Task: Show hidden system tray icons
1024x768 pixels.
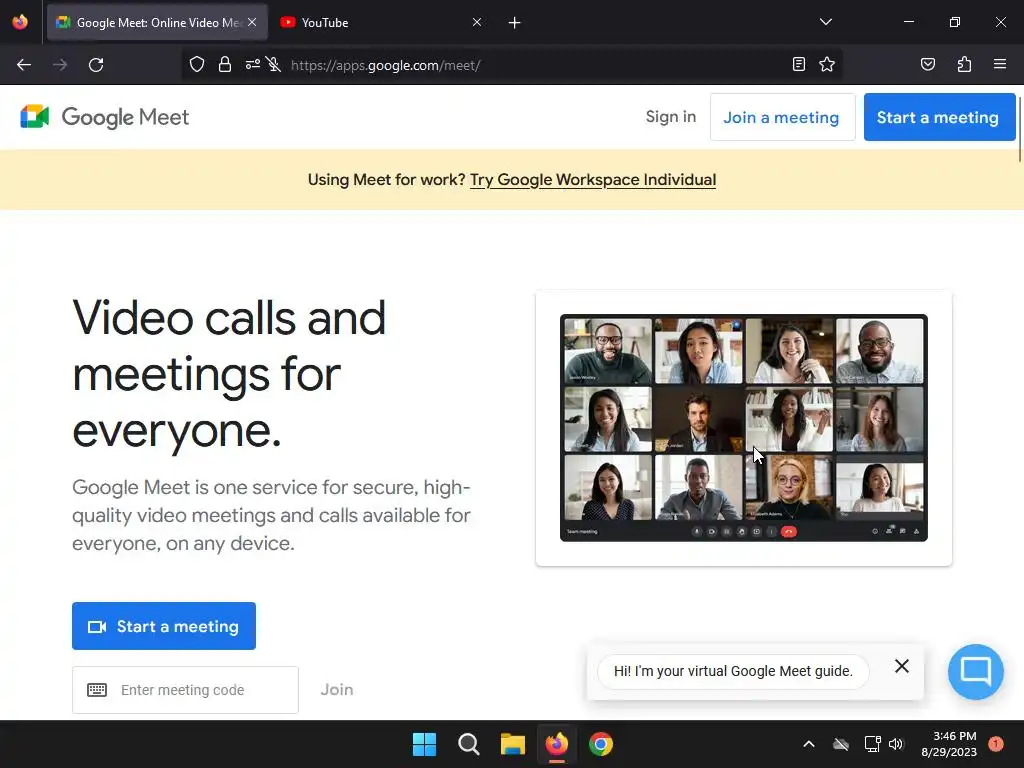Action: pyautogui.click(x=808, y=744)
